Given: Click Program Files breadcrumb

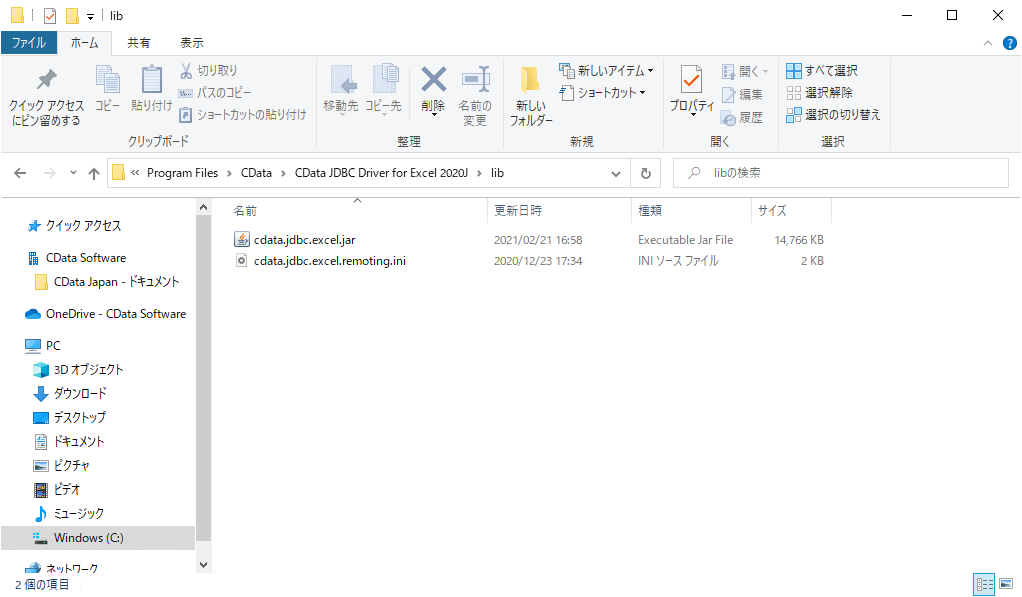Looking at the screenshot, I should [182, 173].
